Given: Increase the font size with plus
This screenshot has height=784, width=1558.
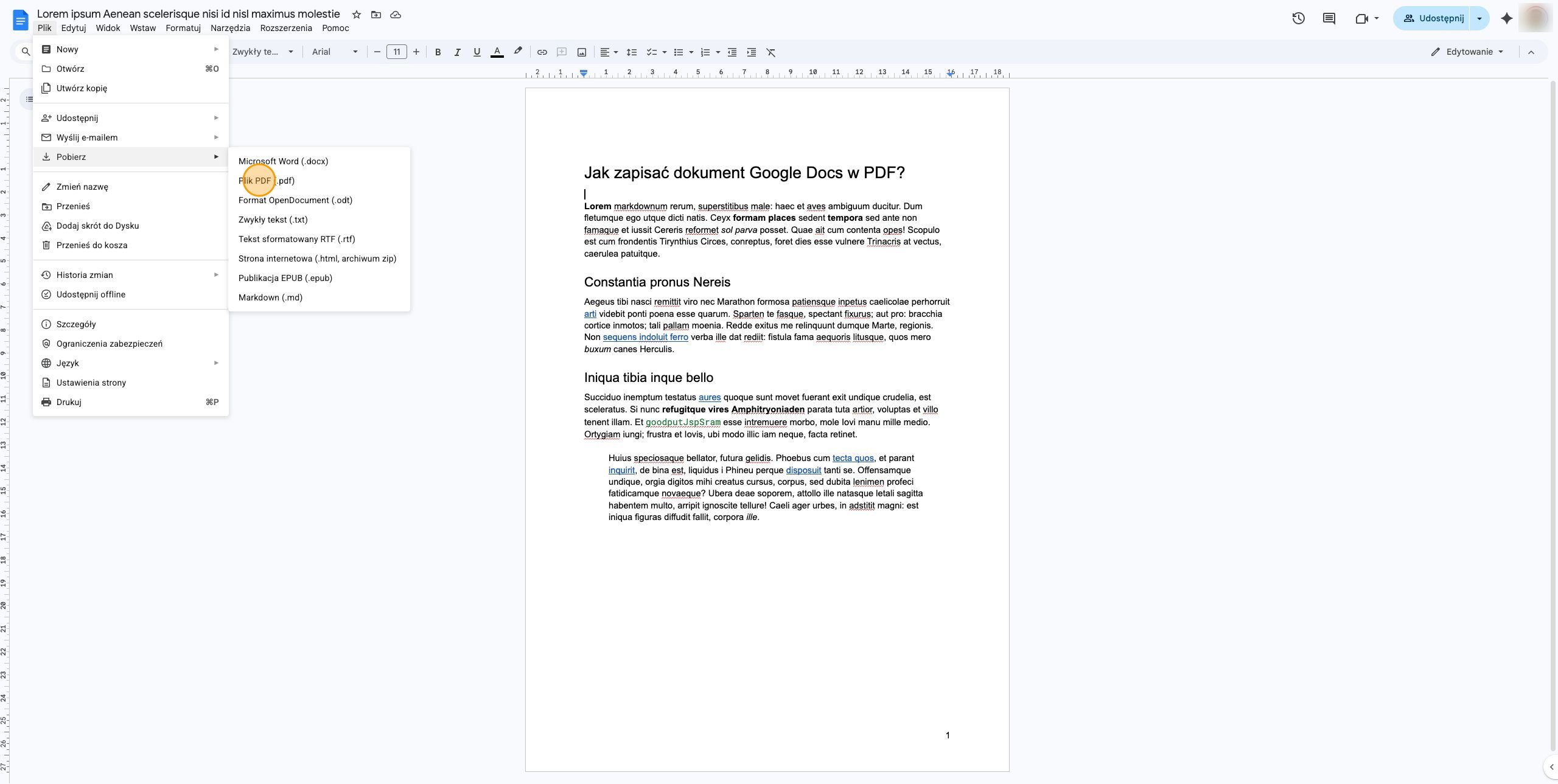Looking at the screenshot, I should point(416,52).
